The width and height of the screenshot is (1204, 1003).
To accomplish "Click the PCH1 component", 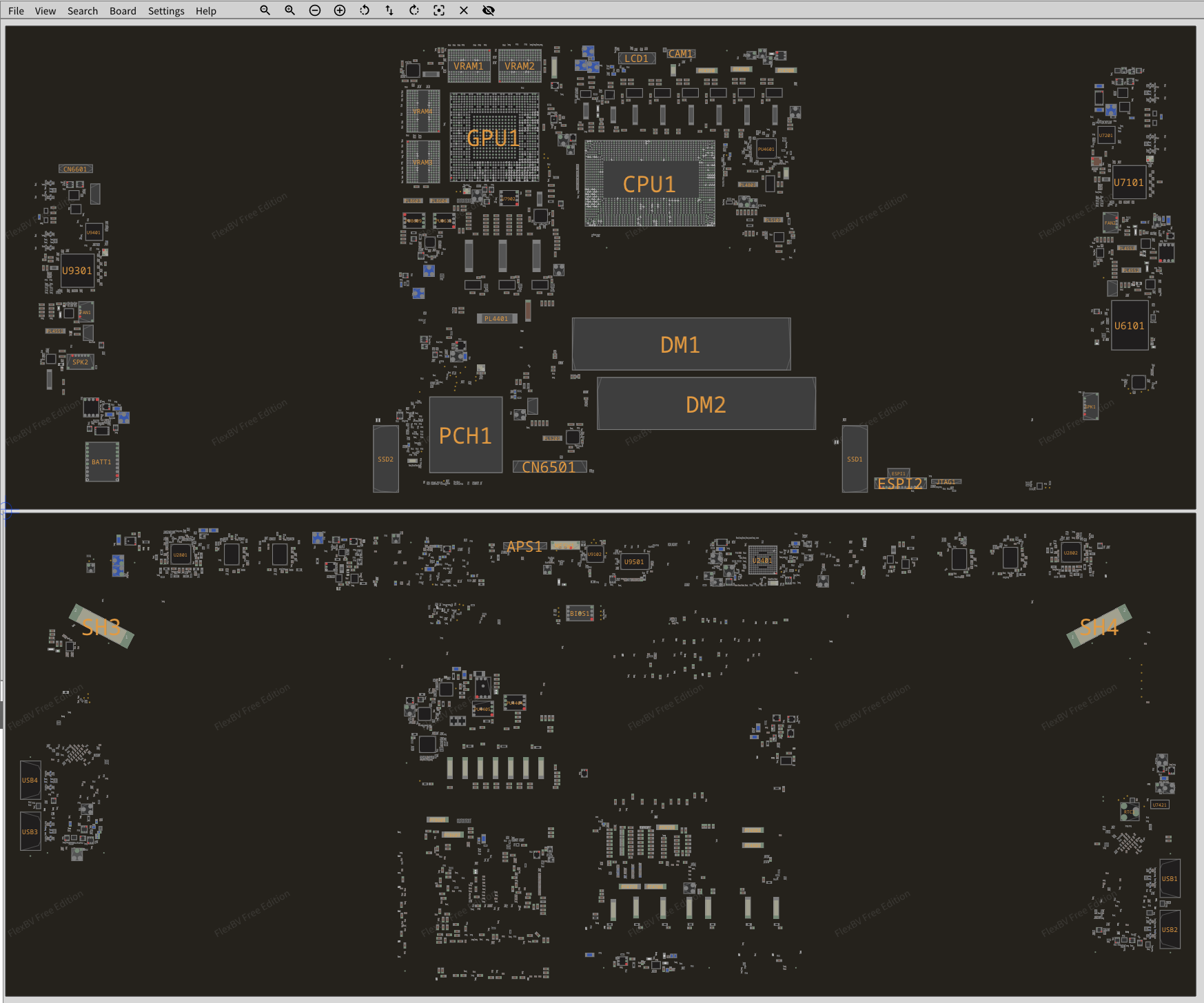I will coord(465,435).
